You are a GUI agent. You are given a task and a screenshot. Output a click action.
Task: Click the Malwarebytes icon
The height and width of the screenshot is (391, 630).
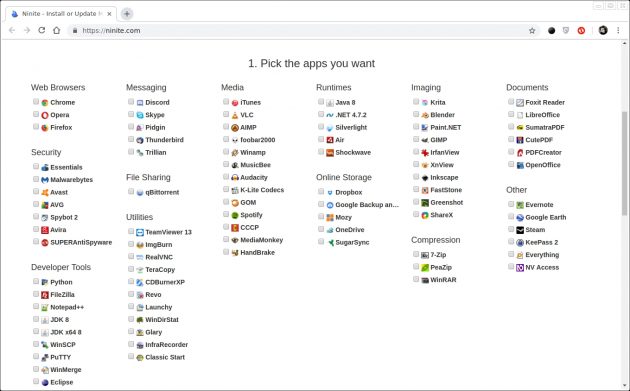pos(45,180)
